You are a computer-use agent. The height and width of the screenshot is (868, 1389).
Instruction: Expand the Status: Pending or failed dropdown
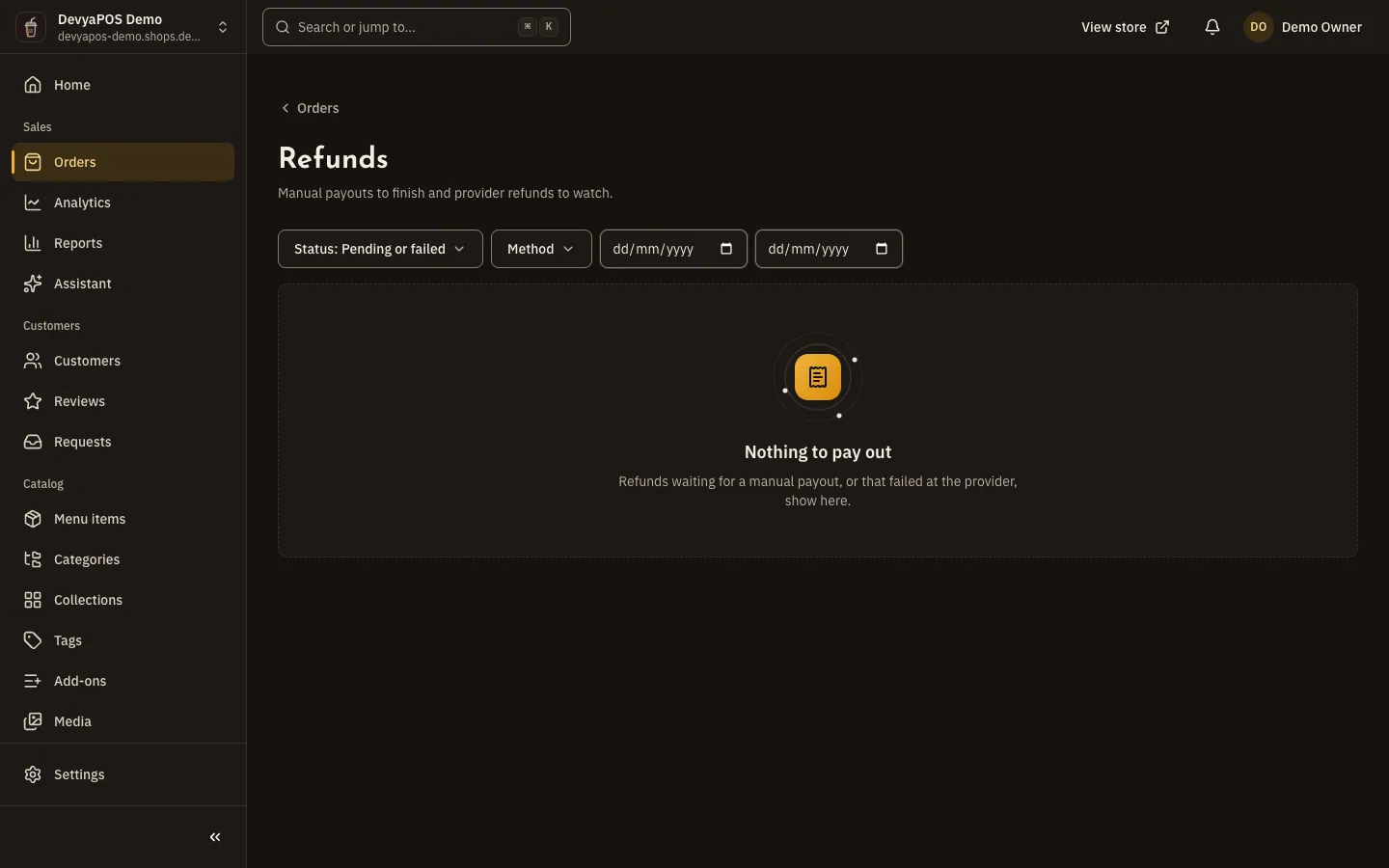tap(380, 249)
